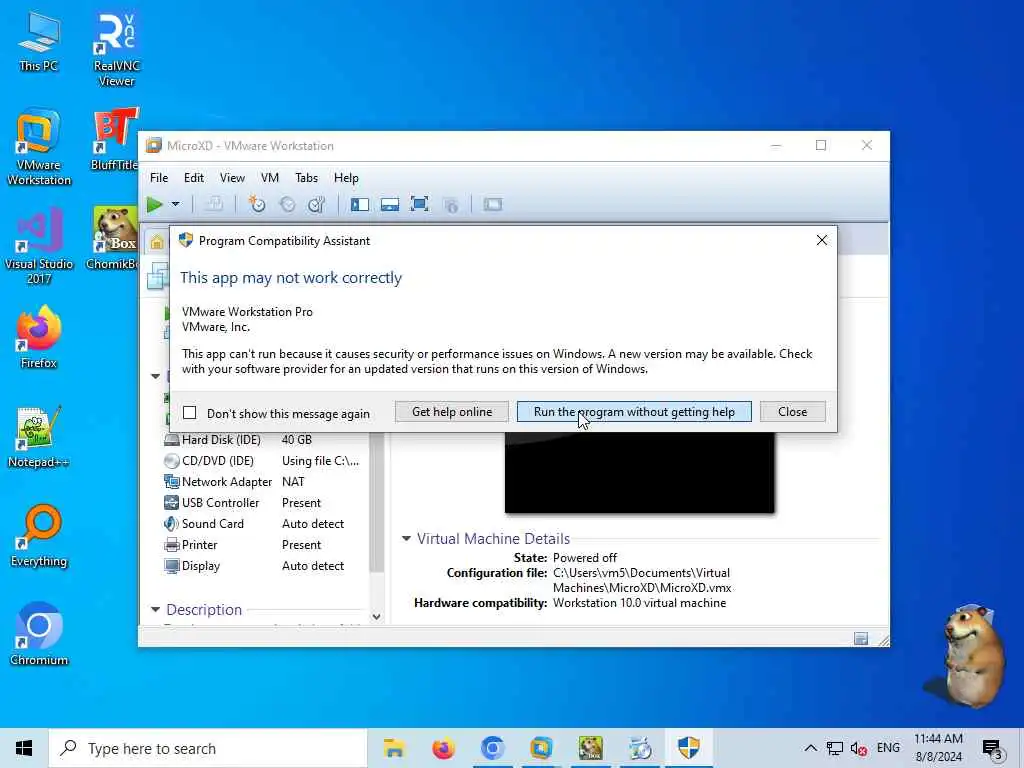The height and width of the screenshot is (768, 1024).
Task: Open the power options dropdown arrow
Action: [x=176, y=204]
